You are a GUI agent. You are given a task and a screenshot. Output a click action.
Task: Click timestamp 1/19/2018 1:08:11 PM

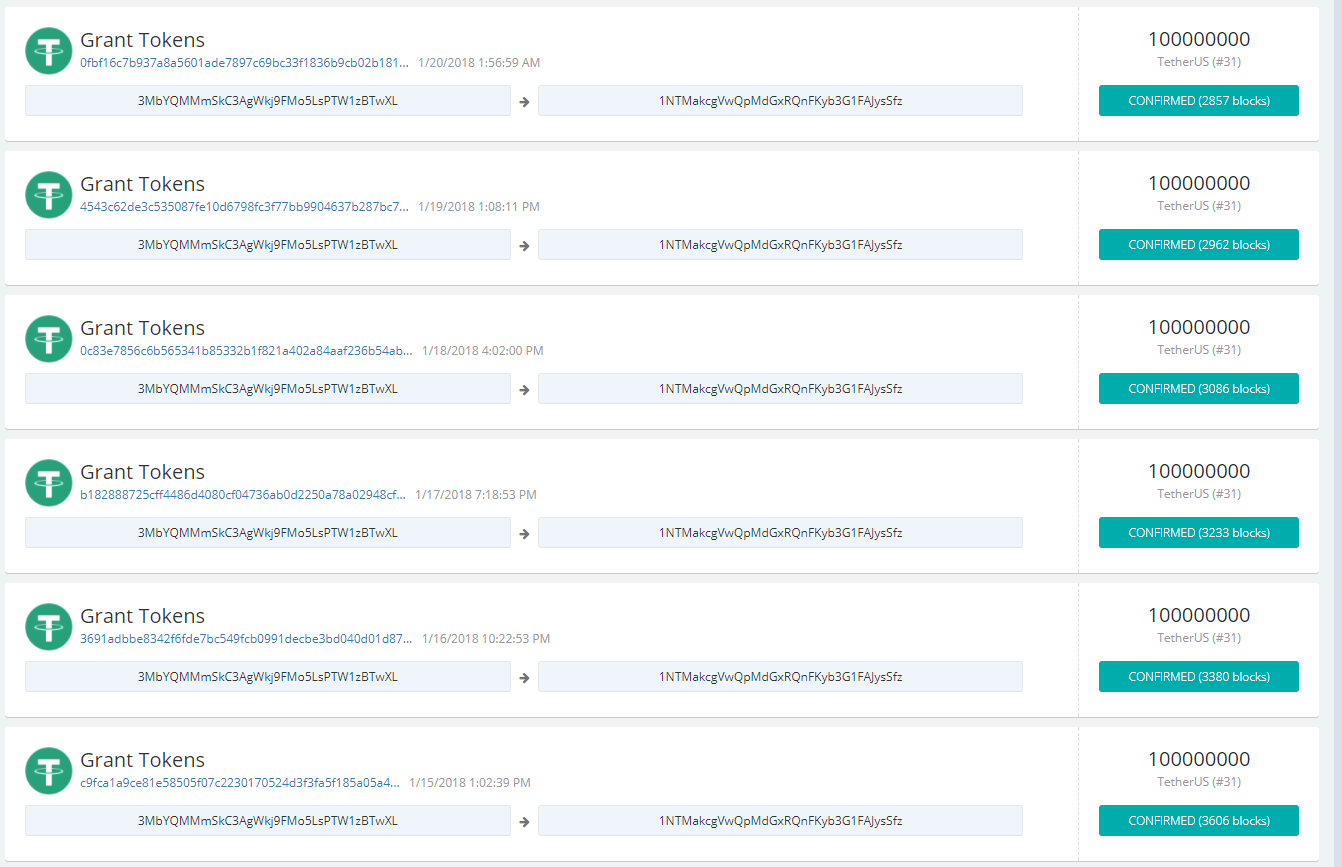point(479,207)
